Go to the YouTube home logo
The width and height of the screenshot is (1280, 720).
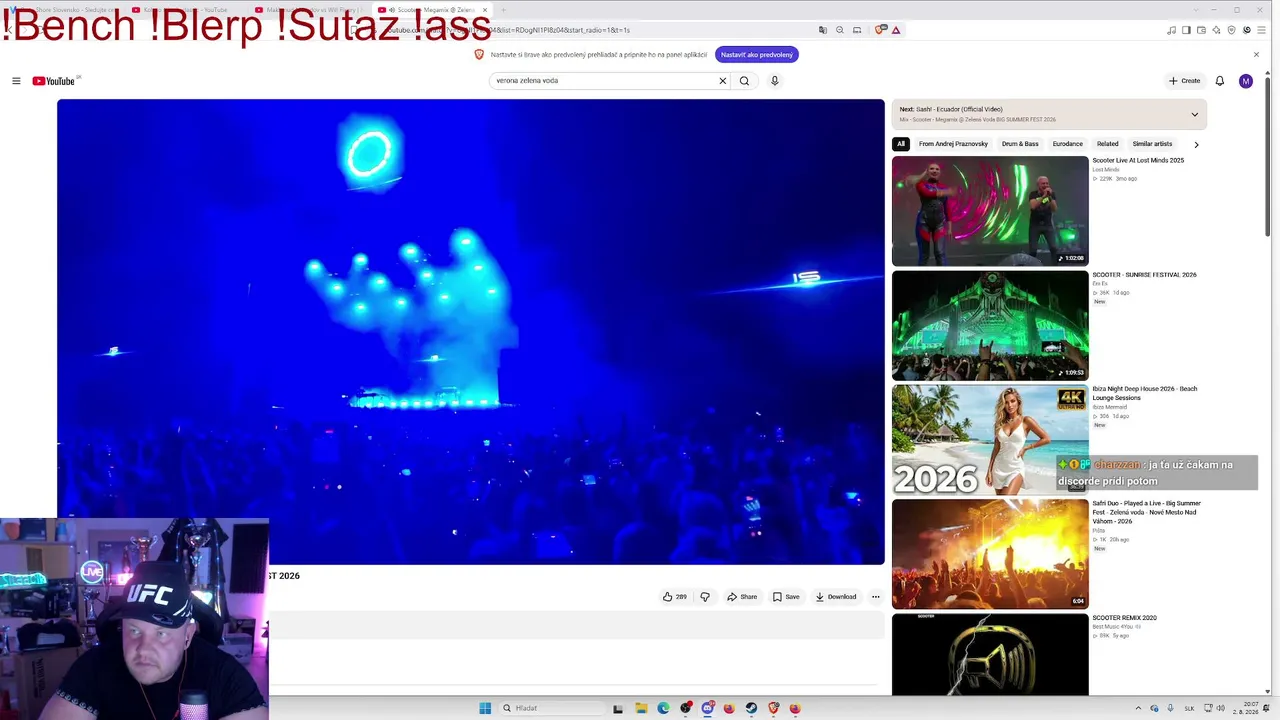tap(54, 81)
